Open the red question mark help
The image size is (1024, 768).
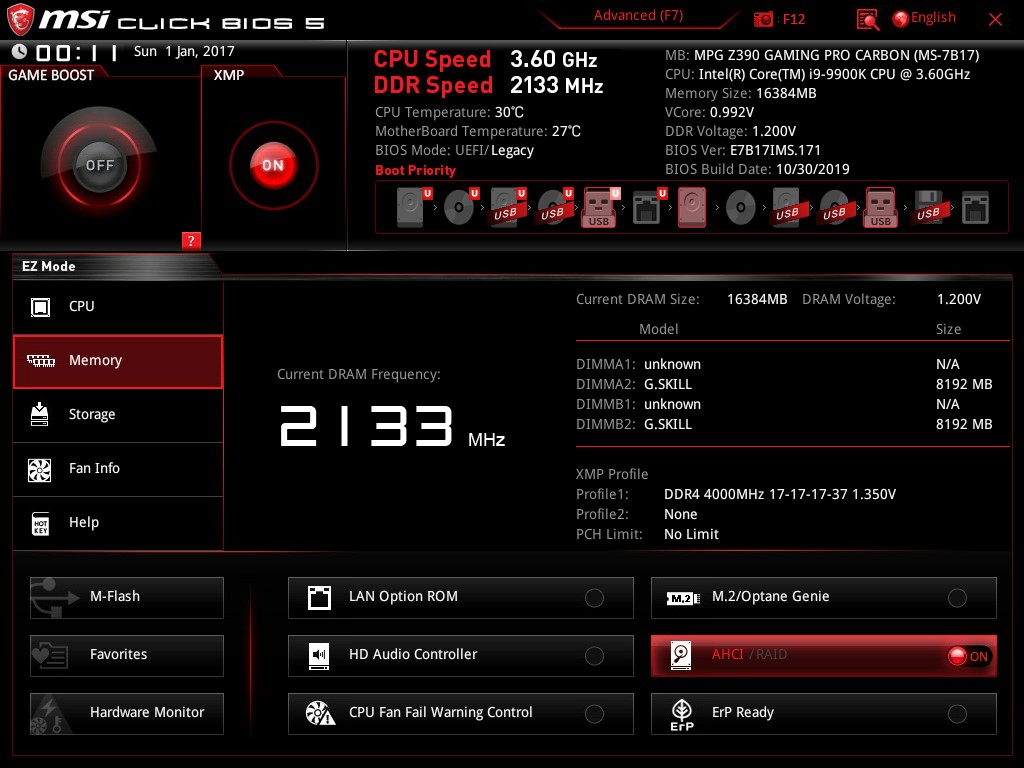(x=191, y=240)
